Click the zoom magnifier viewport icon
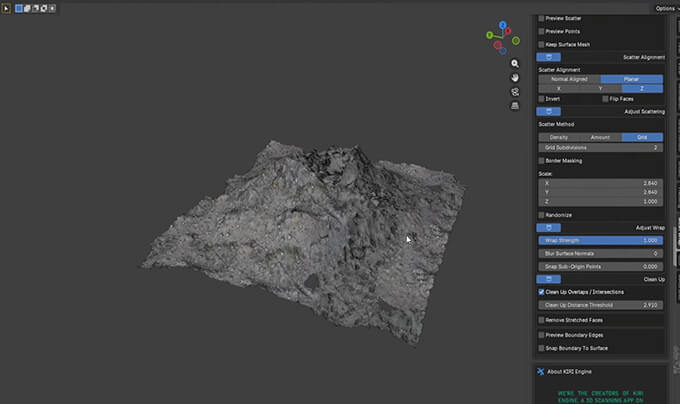Screen dimensions: 680x404 (x=515, y=63)
